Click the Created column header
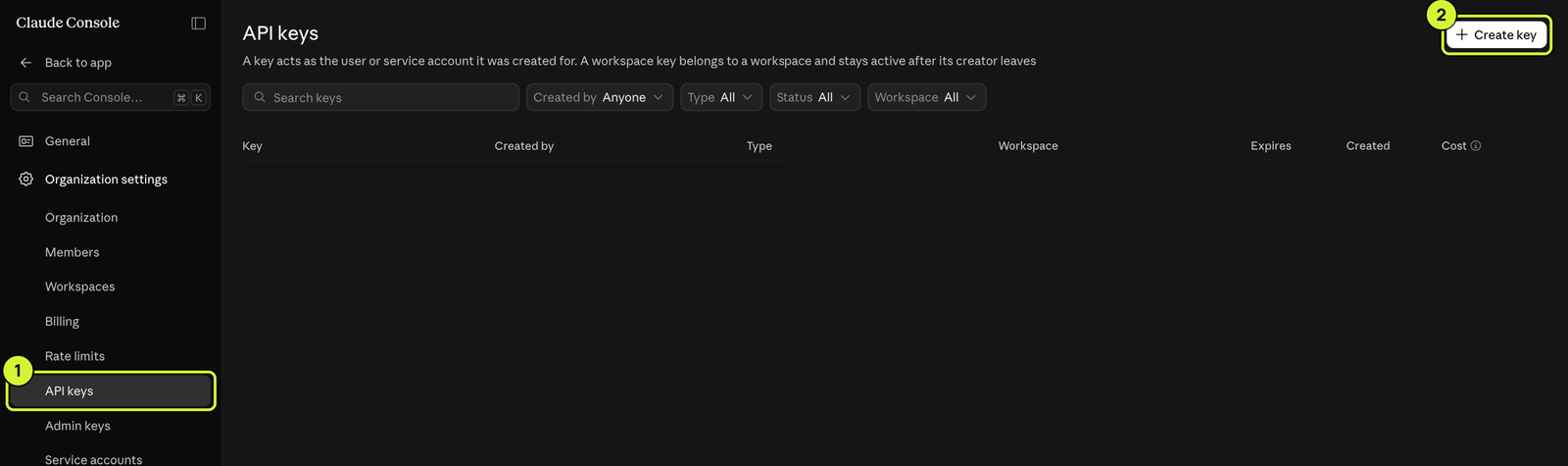The height and width of the screenshot is (466, 1568). point(1367,146)
